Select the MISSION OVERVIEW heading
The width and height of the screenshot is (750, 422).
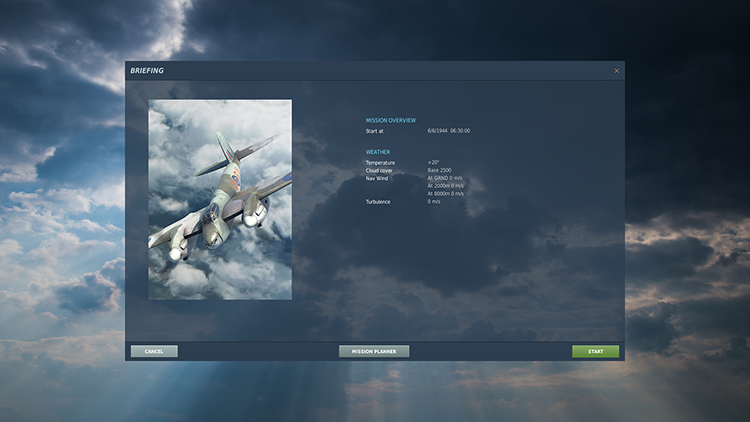[391, 120]
